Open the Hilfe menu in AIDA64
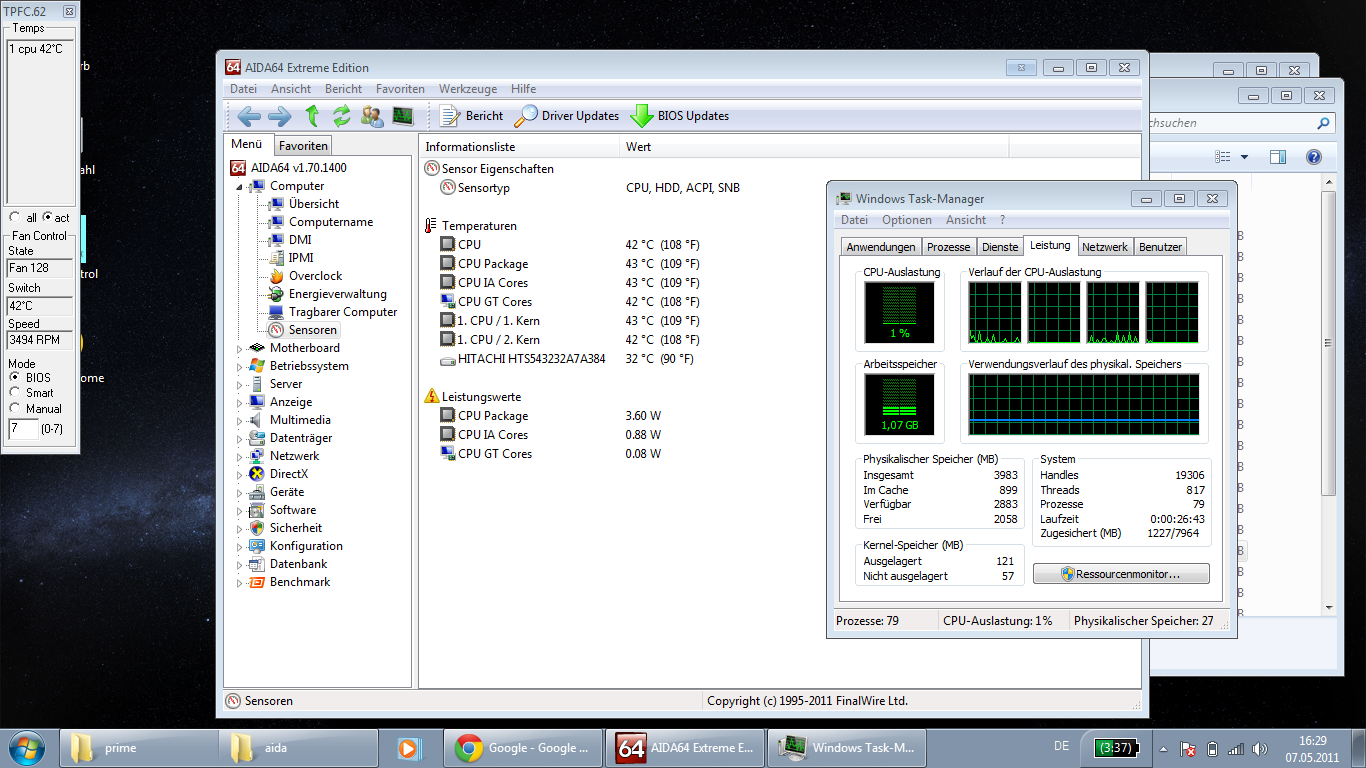The image size is (1366, 768). click(523, 89)
